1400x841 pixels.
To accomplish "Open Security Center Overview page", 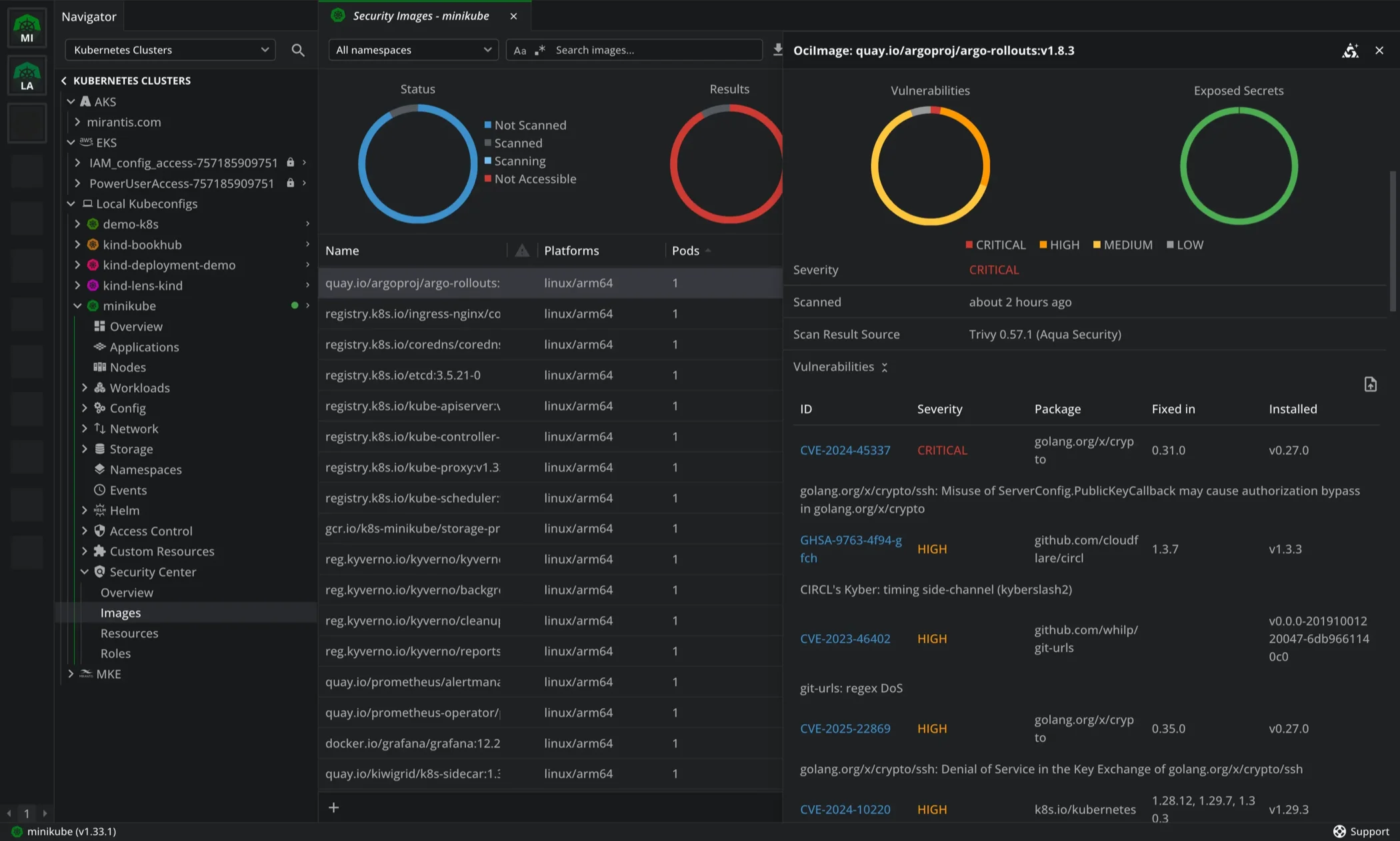I will point(127,592).
